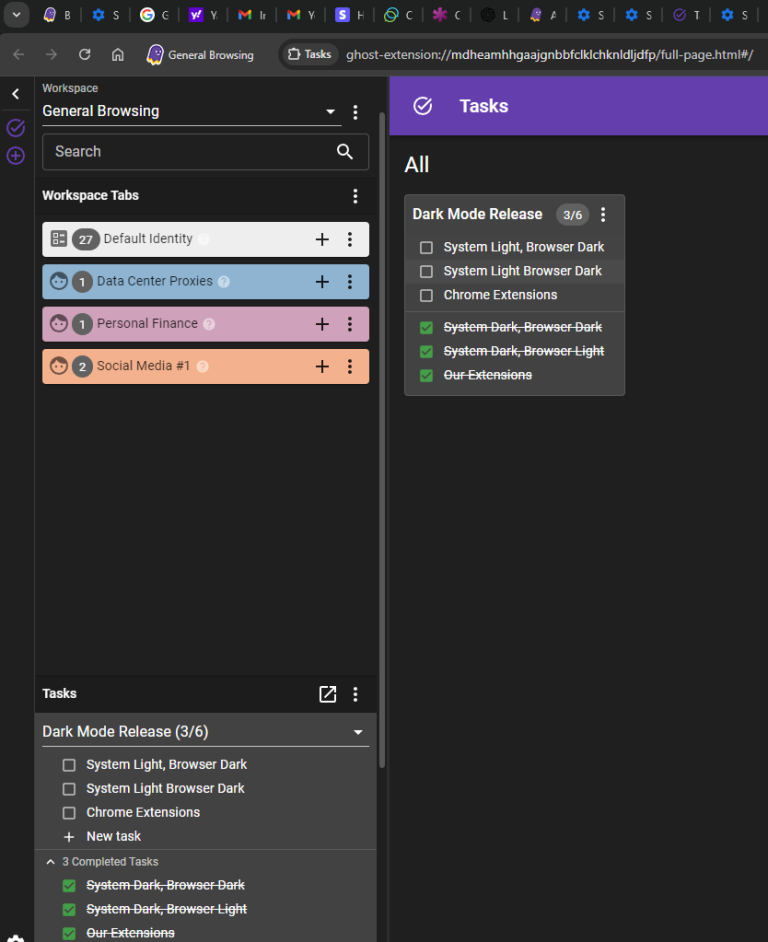The height and width of the screenshot is (942, 768).
Task: Click the identity avatar on Data Center Proxies
Action: click(58, 281)
